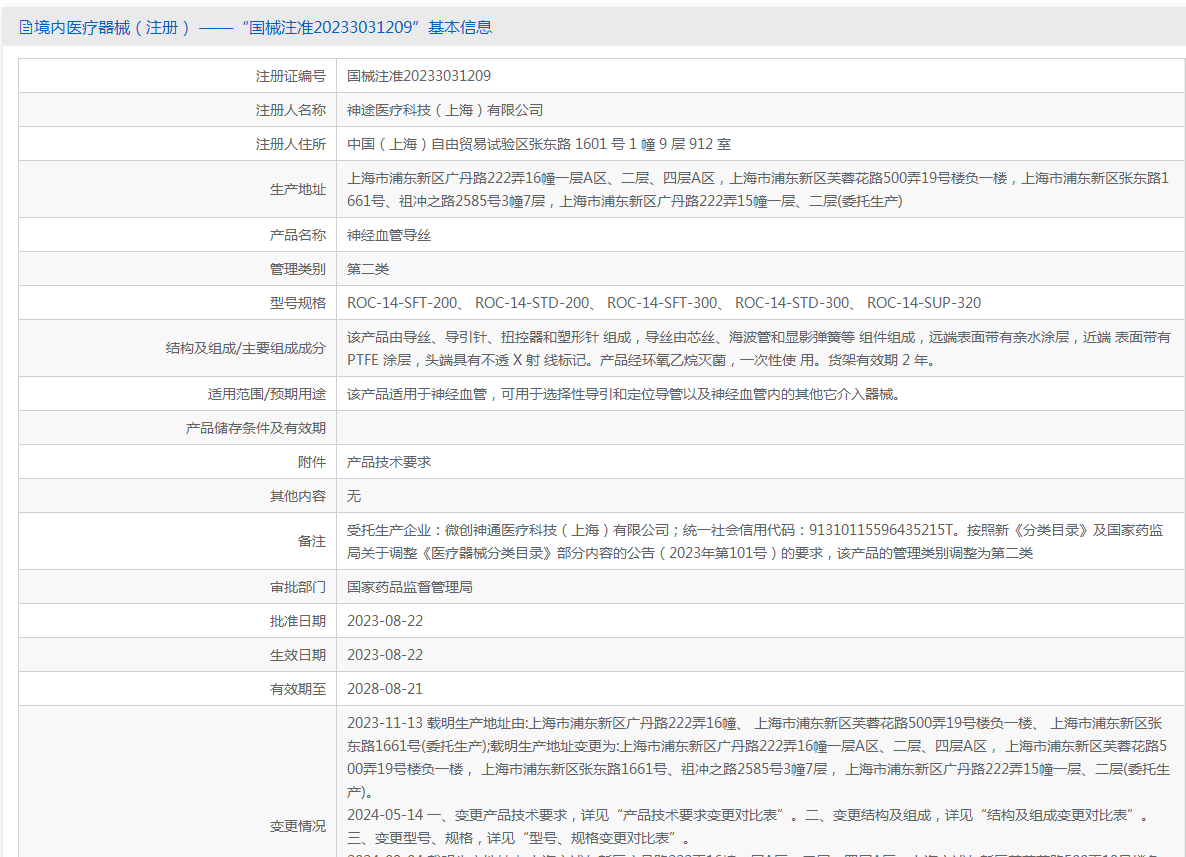Click the management category value 第二类
The image size is (1186, 857).
368,269
